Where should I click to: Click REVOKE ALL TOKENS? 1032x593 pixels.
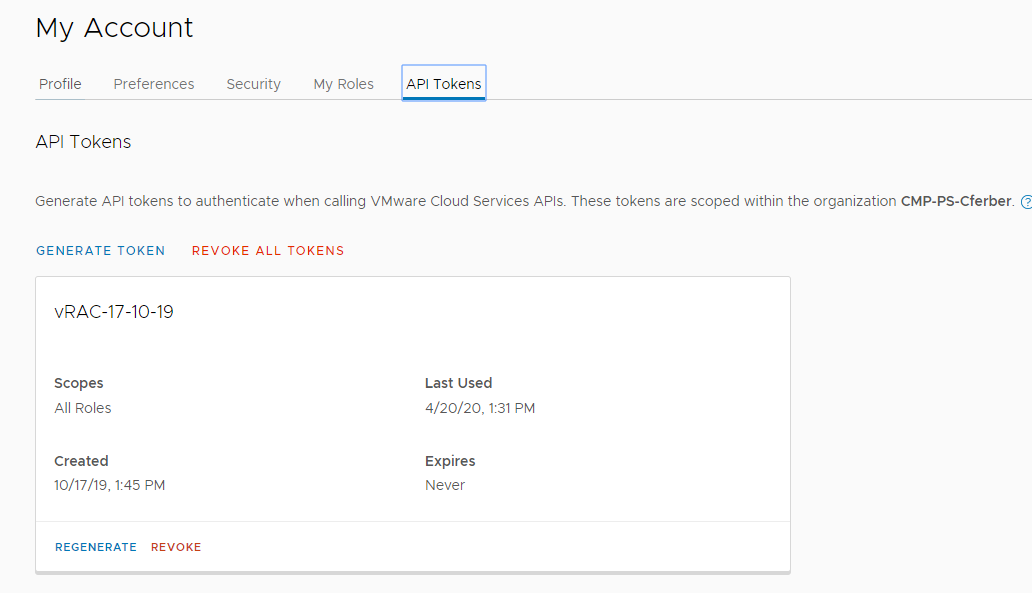(x=268, y=251)
